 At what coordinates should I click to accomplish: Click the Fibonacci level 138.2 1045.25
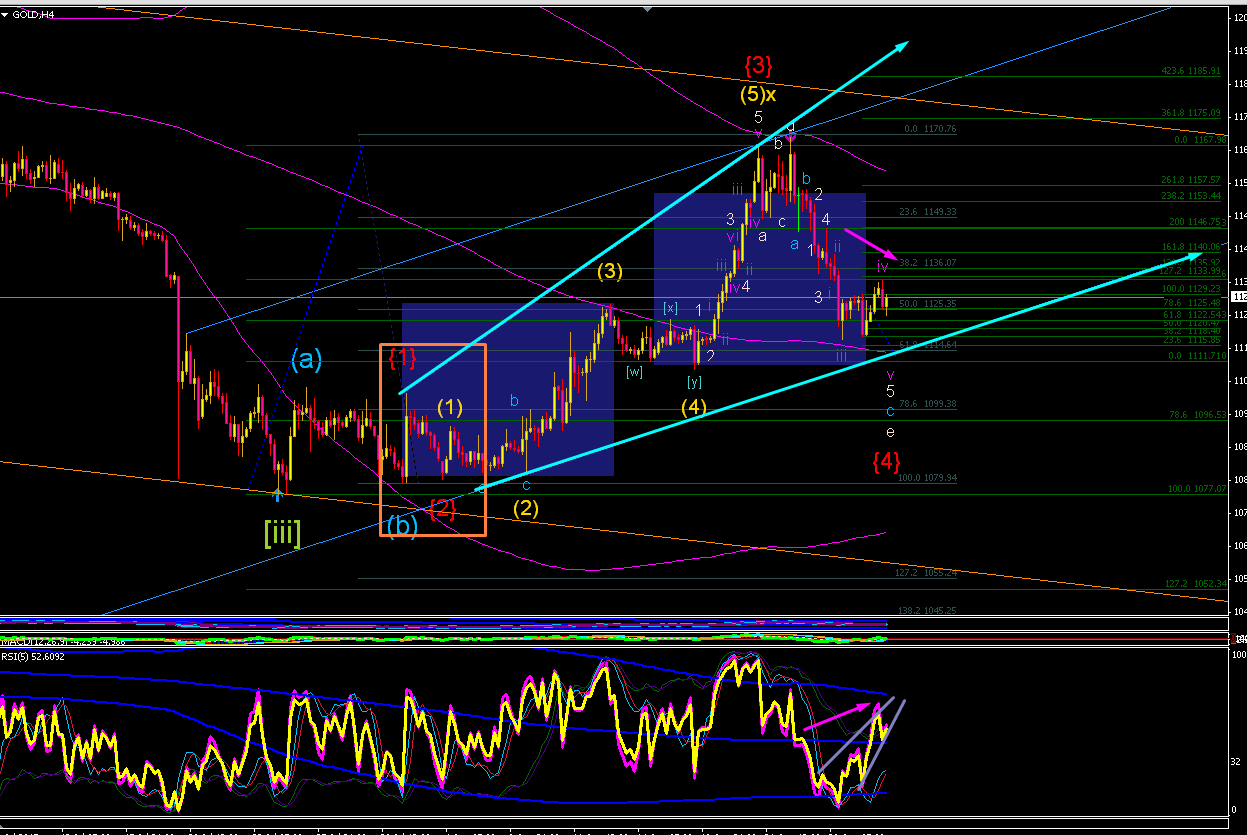(926, 610)
